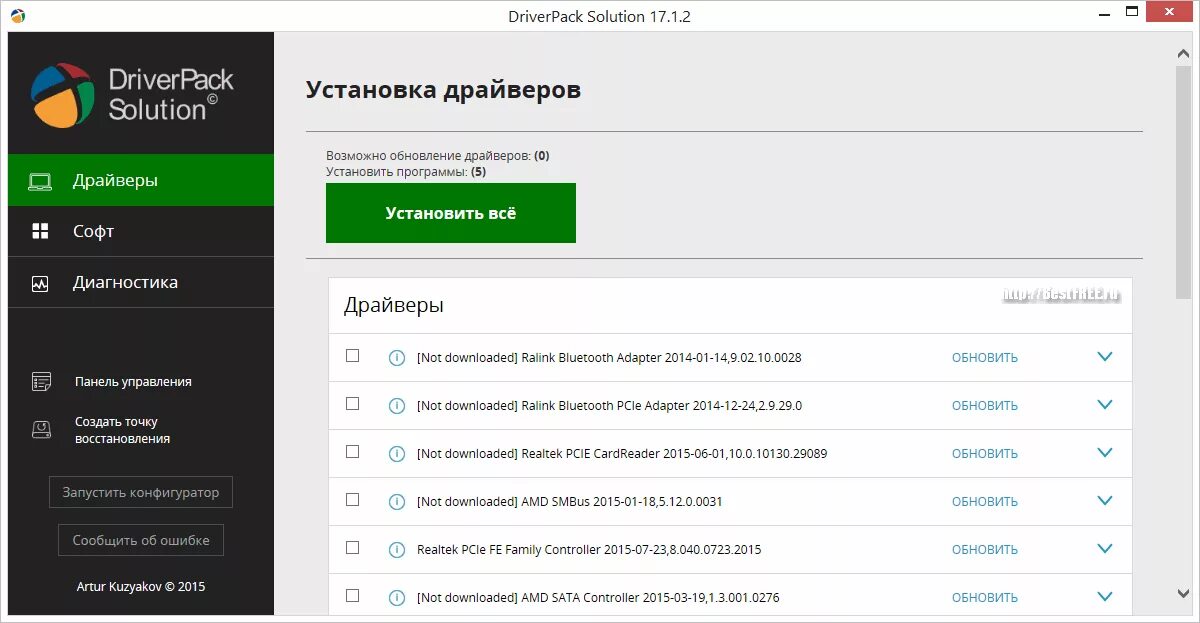Click Ralink Bluetooth PCIe Adapter 2014-12-24 text
Screen dimensions: 1200x623
609,406
